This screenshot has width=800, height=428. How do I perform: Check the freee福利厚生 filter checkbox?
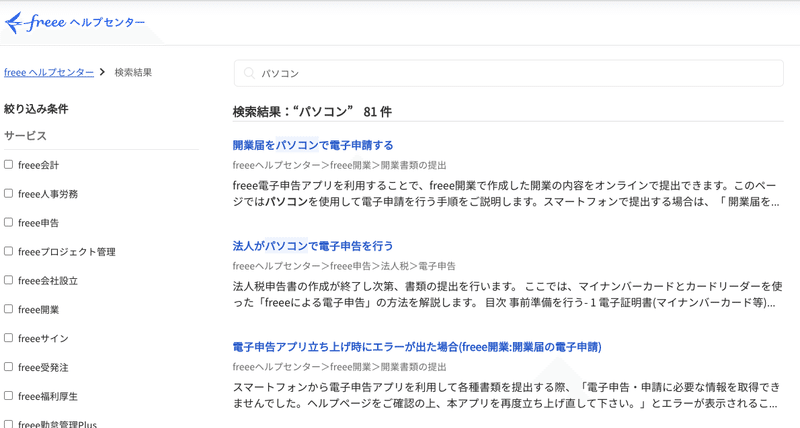9,395
